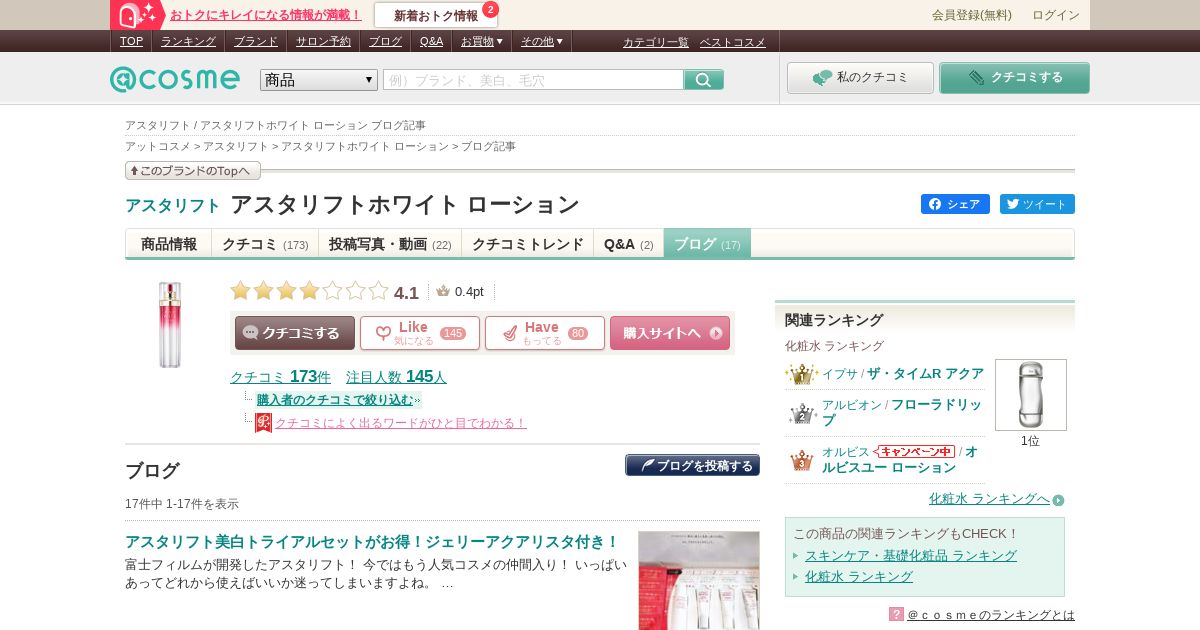Image resolution: width=1200 pixels, height=630 pixels.
Task: Click the question mark ranking help icon
Action: click(896, 614)
